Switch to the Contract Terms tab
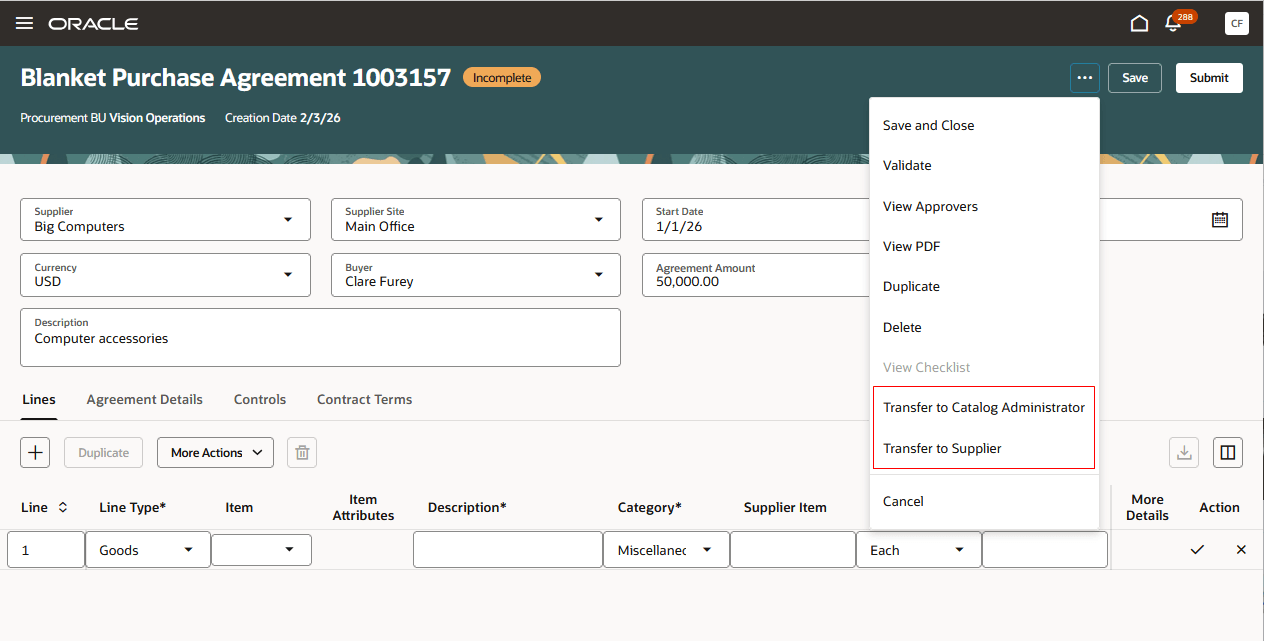 [364, 399]
